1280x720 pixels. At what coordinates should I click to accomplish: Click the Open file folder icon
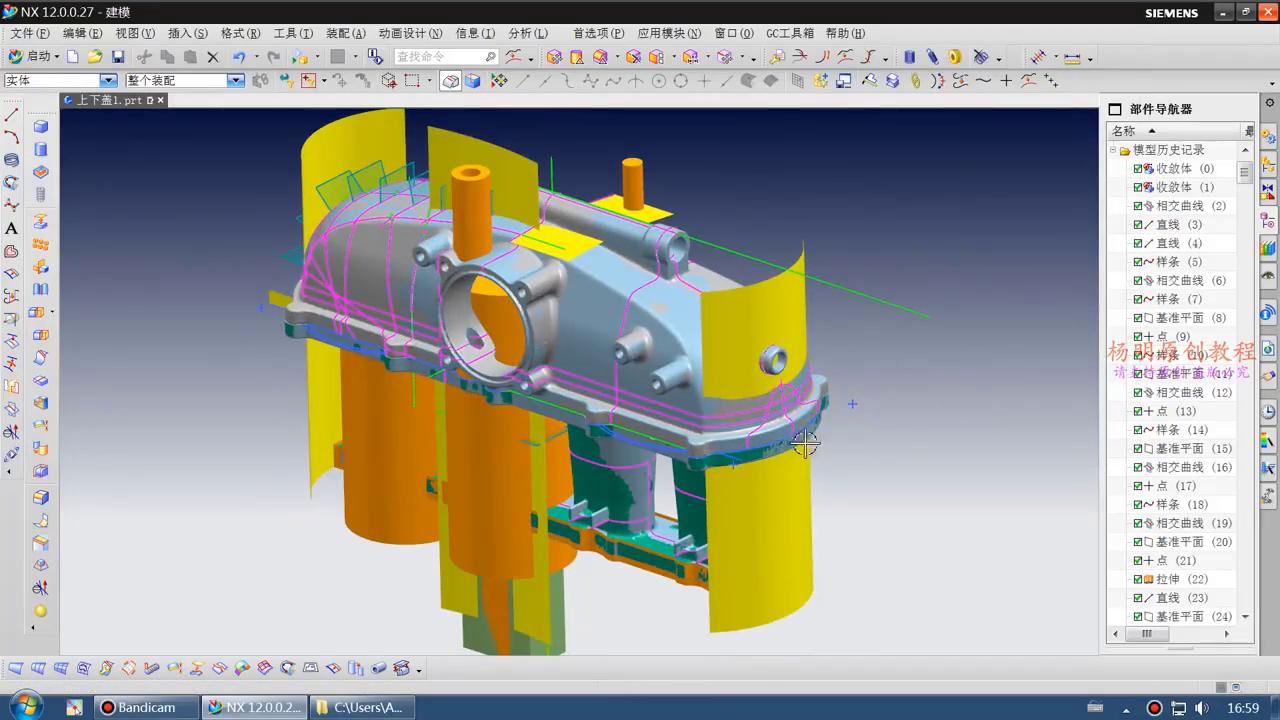tap(95, 57)
